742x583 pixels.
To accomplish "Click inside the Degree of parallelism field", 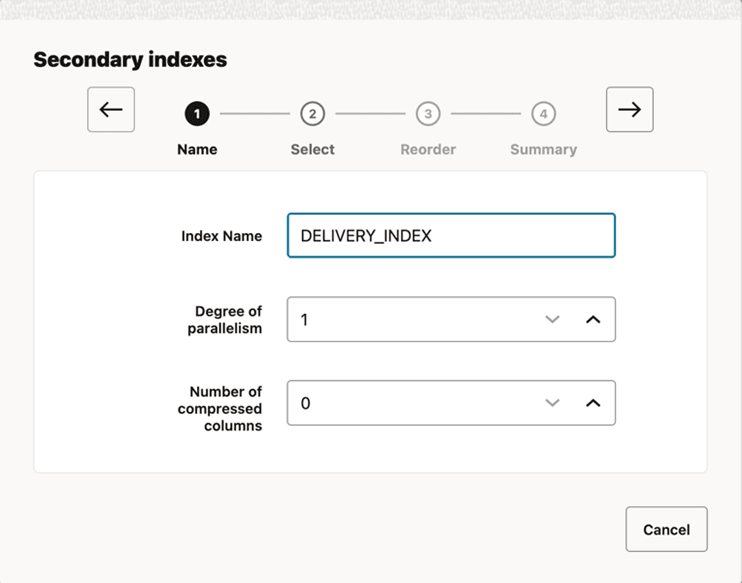I will coord(410,320).
